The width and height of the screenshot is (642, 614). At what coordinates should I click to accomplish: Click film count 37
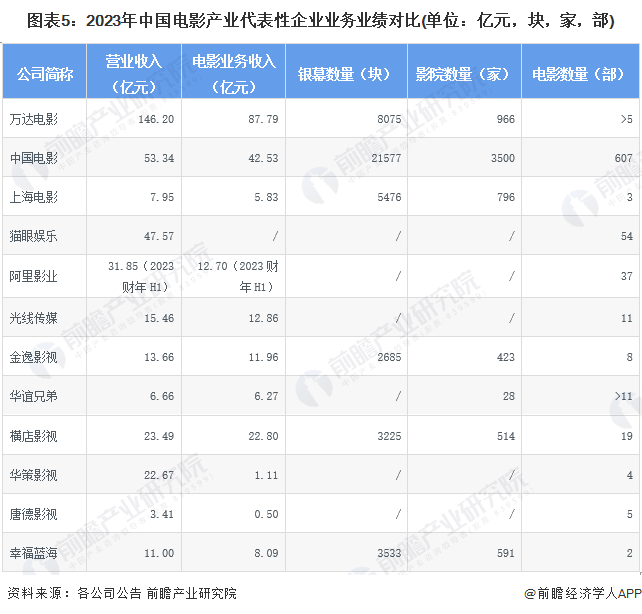[x=627, y=276]
